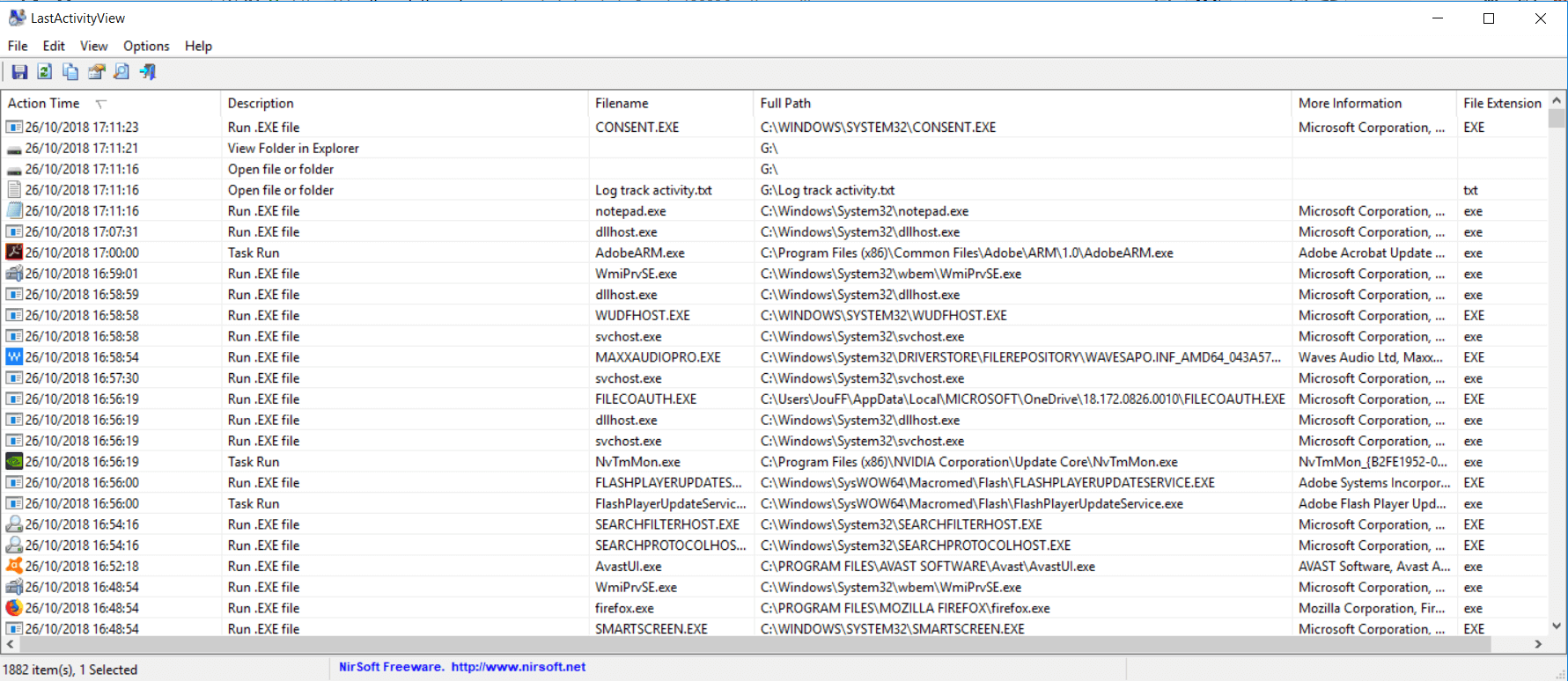Select the CONSENT.EXE row icon

pyautogui.click(x=14, y=128)
